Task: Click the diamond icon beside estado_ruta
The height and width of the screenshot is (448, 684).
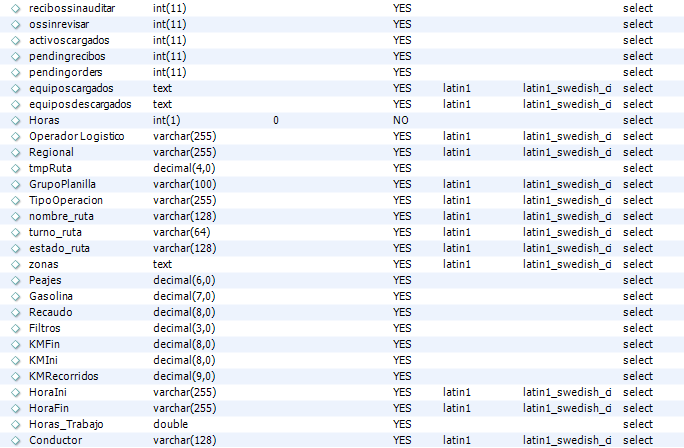Action: point(16,248)
